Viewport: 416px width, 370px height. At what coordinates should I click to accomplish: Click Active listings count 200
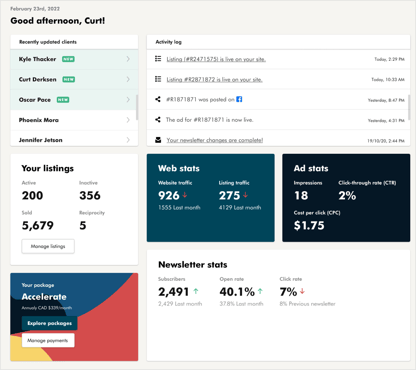[x=32, y=195]
